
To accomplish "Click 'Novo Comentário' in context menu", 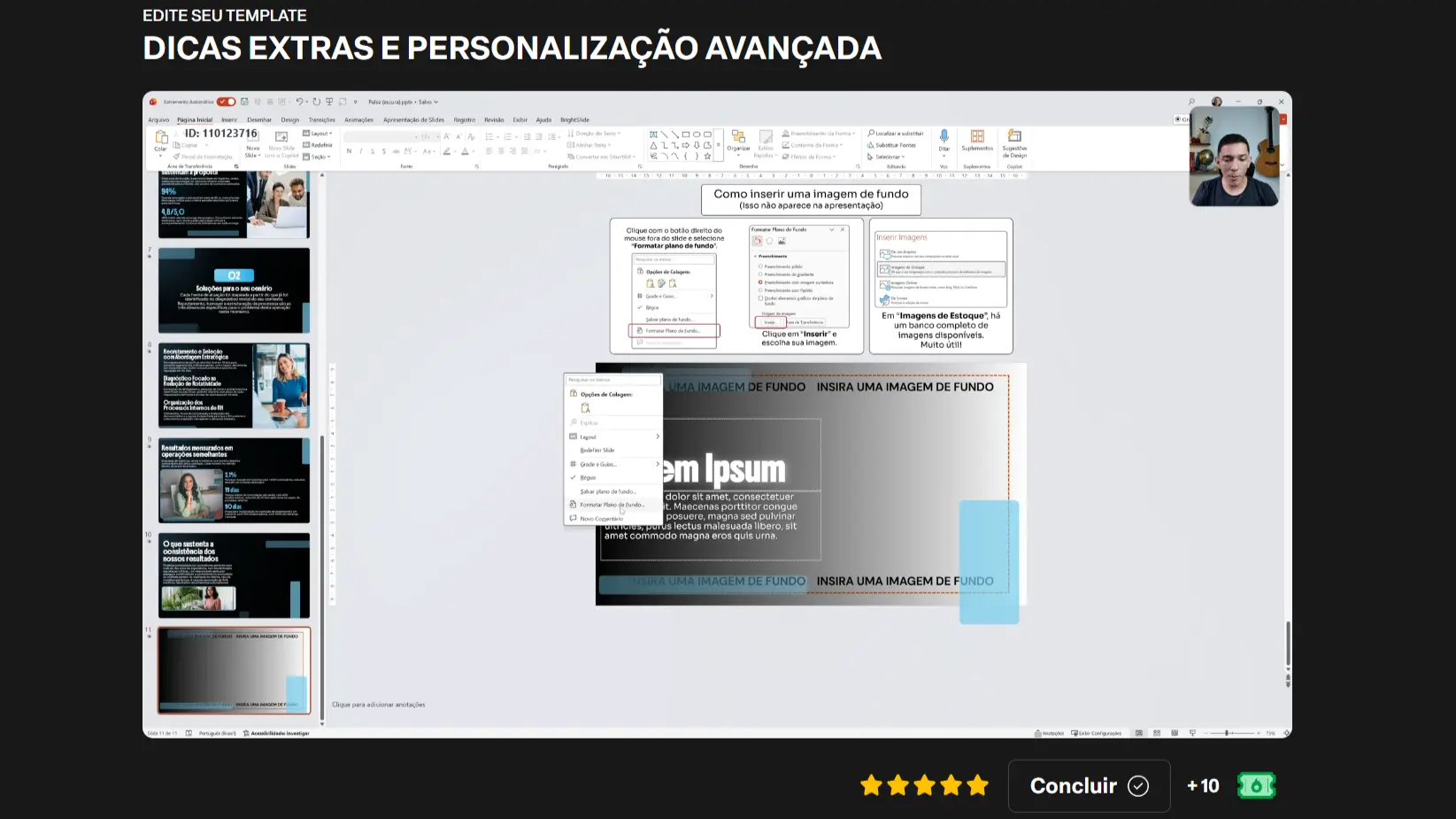I will (x=613, y=519).
